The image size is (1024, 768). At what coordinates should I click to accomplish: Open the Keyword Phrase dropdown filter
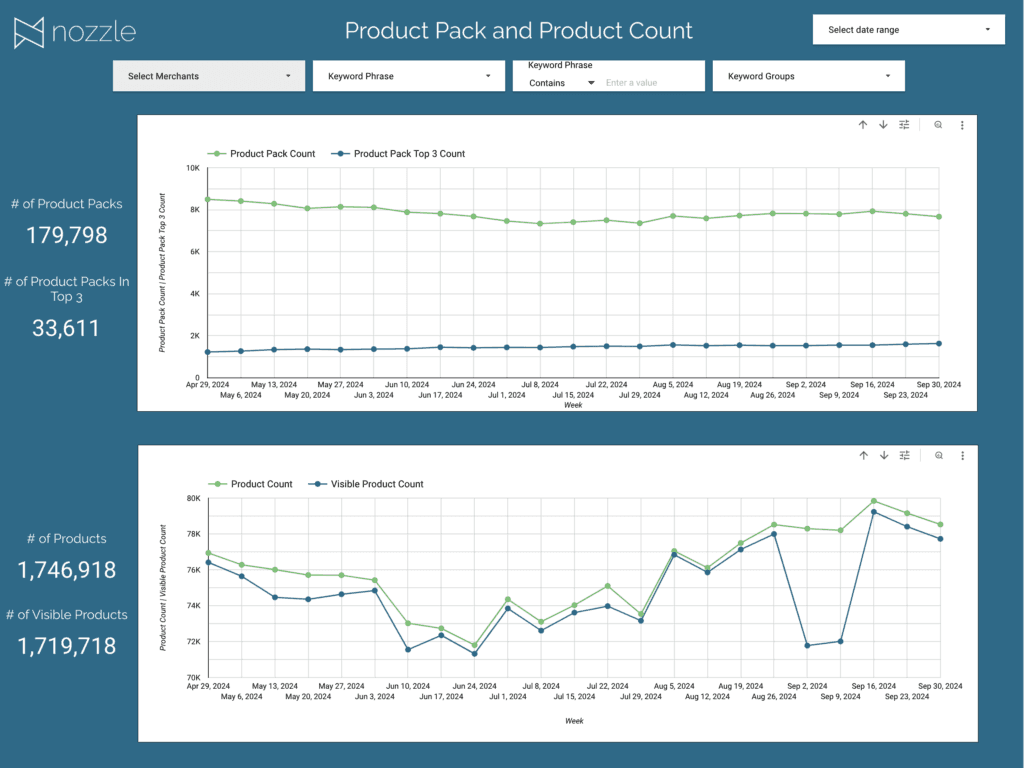[x=409, y=76]
